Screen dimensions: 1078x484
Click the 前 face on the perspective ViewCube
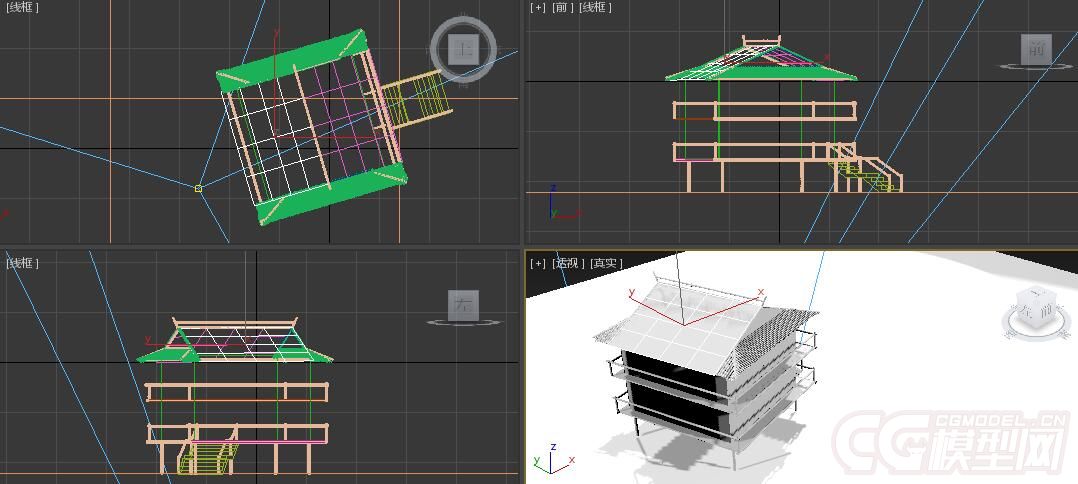click(x=1046, y=310)
